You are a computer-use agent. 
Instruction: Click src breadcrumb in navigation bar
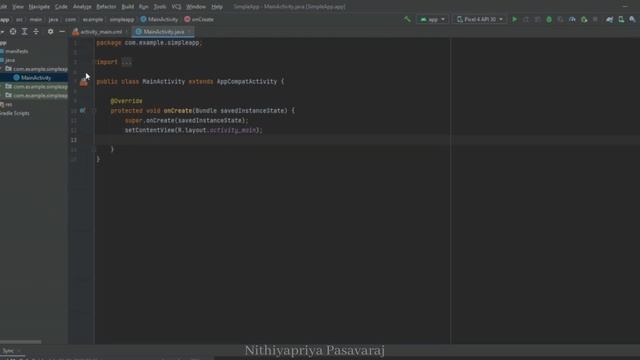(x=19, y=19)
